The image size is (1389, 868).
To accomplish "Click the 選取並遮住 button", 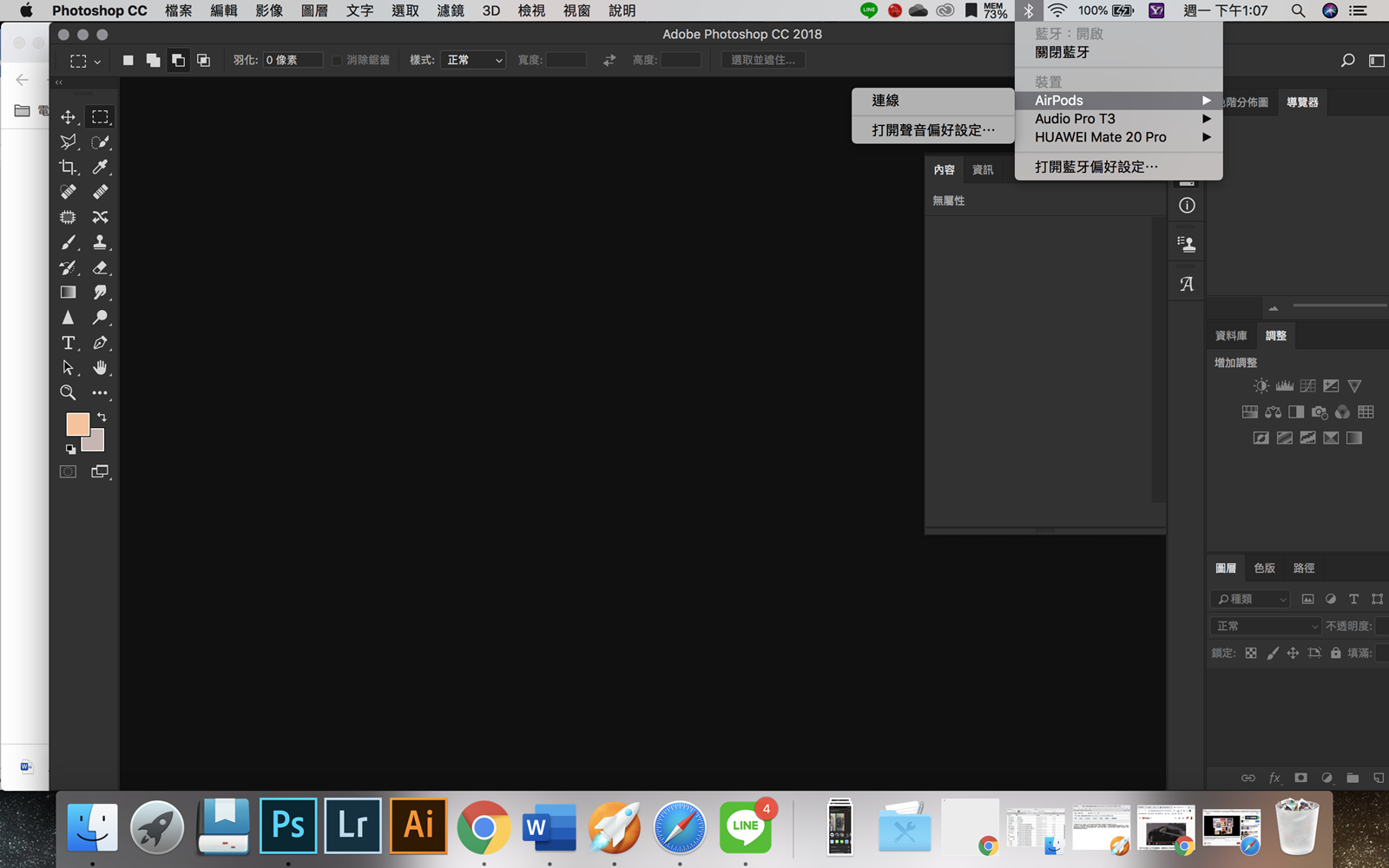I will (762, 60).
